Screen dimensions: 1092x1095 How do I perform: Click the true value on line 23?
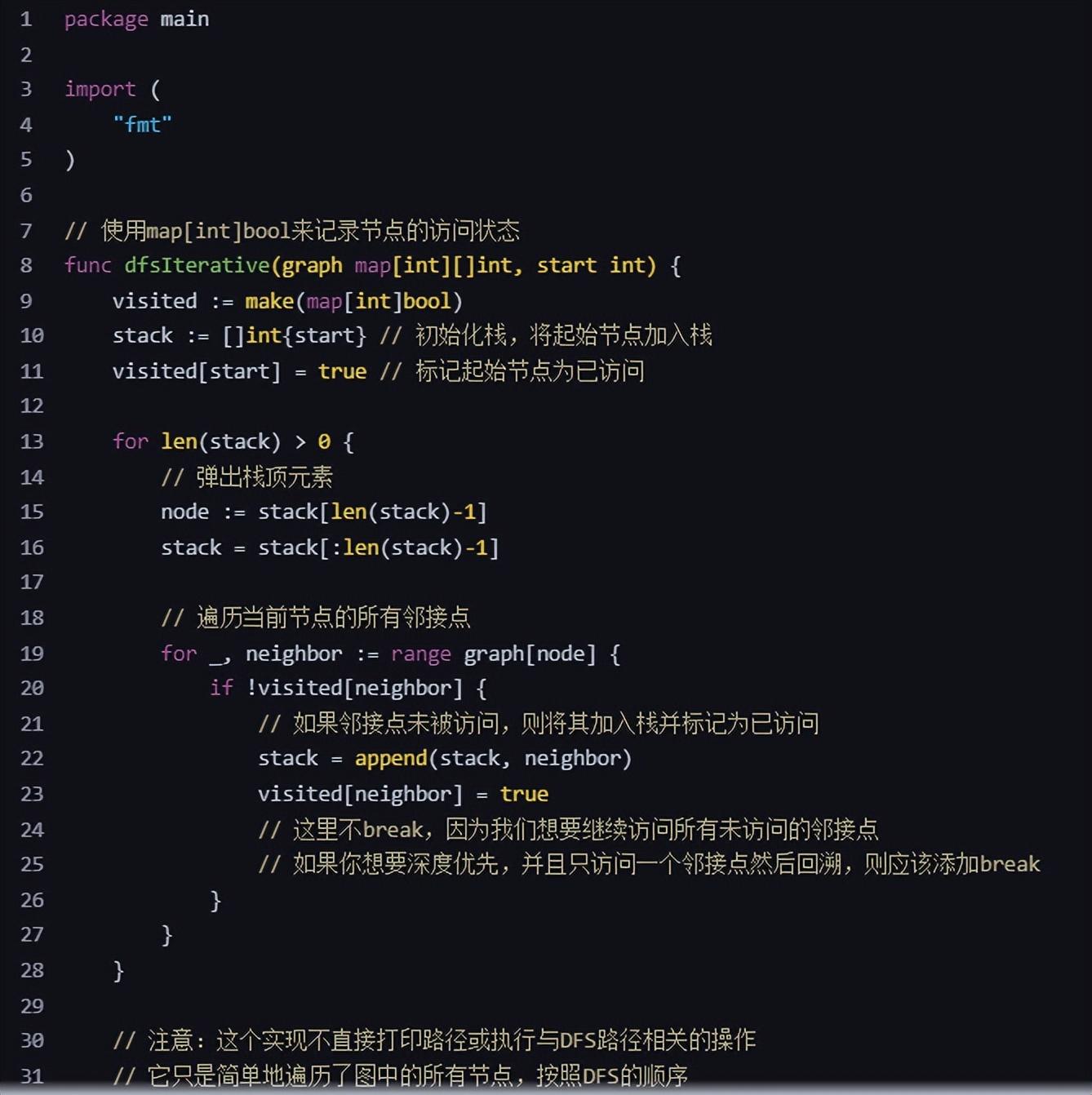[524, 794]
